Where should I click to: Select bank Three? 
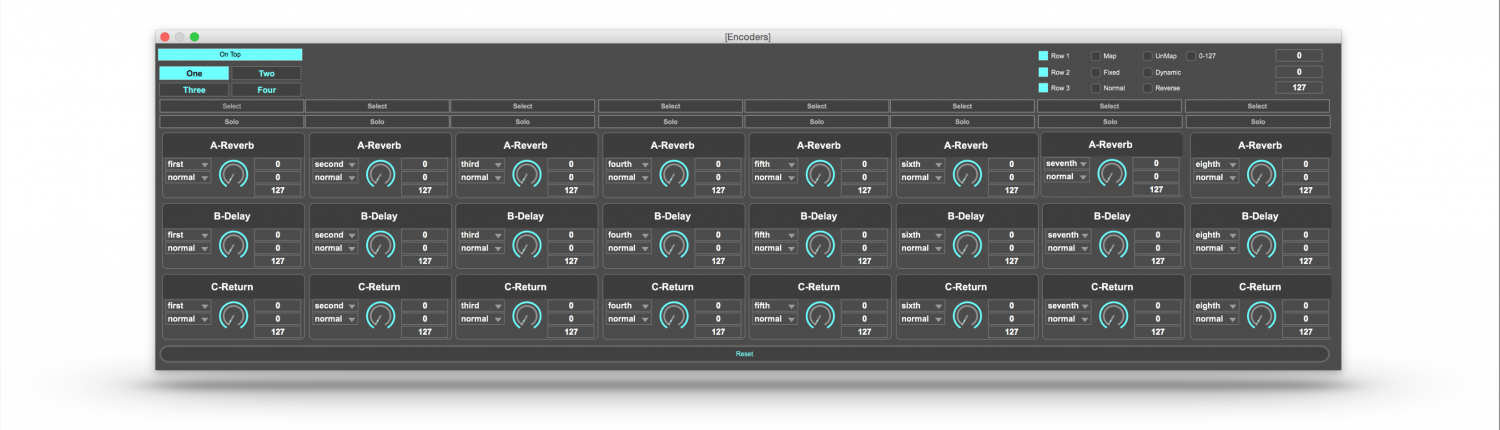(194, 90)
